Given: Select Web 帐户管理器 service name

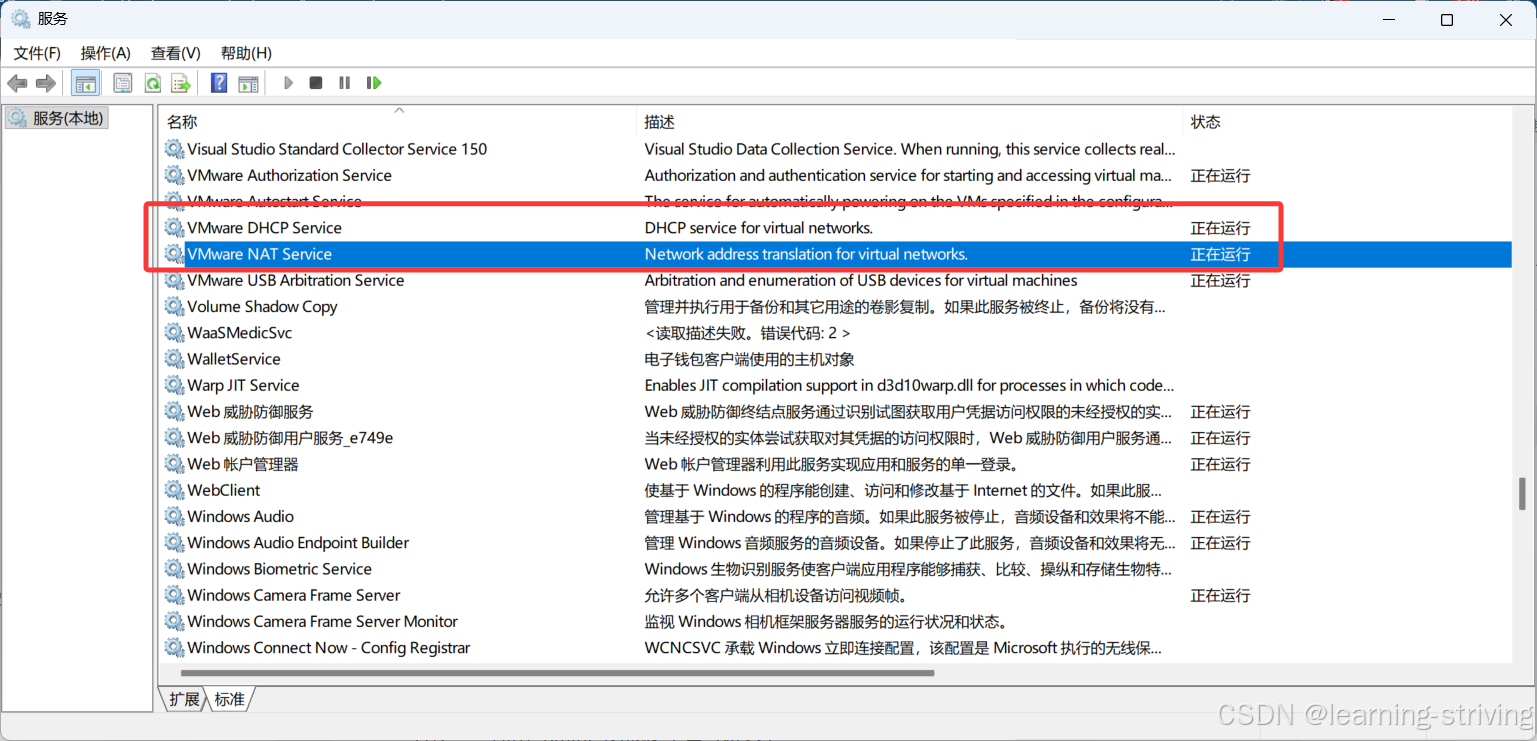Looking at the screenshot, I should [x=243, y=464].
